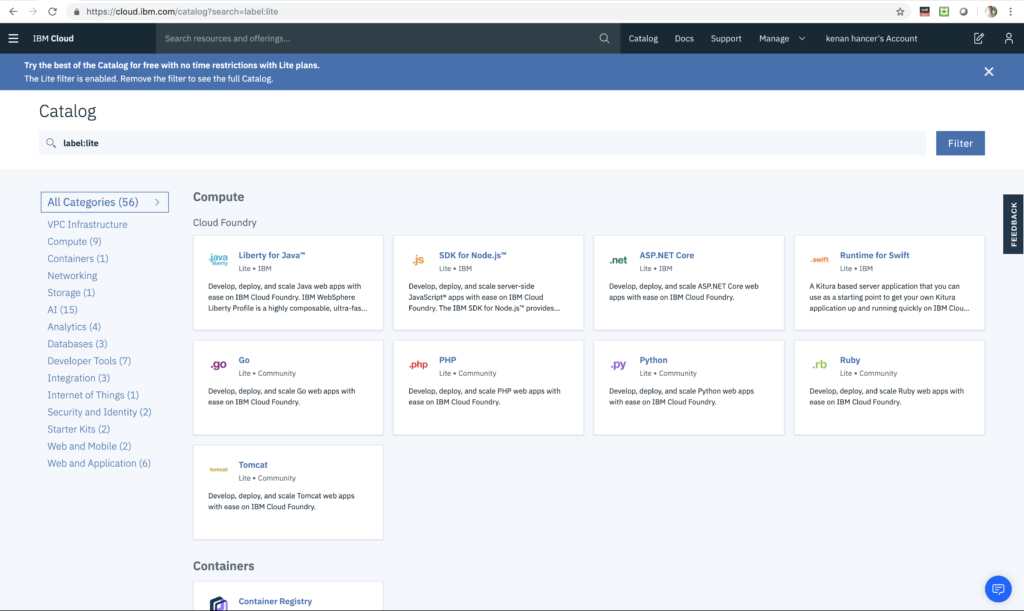Open the ASP.NET Core title link

pos(666,255)
